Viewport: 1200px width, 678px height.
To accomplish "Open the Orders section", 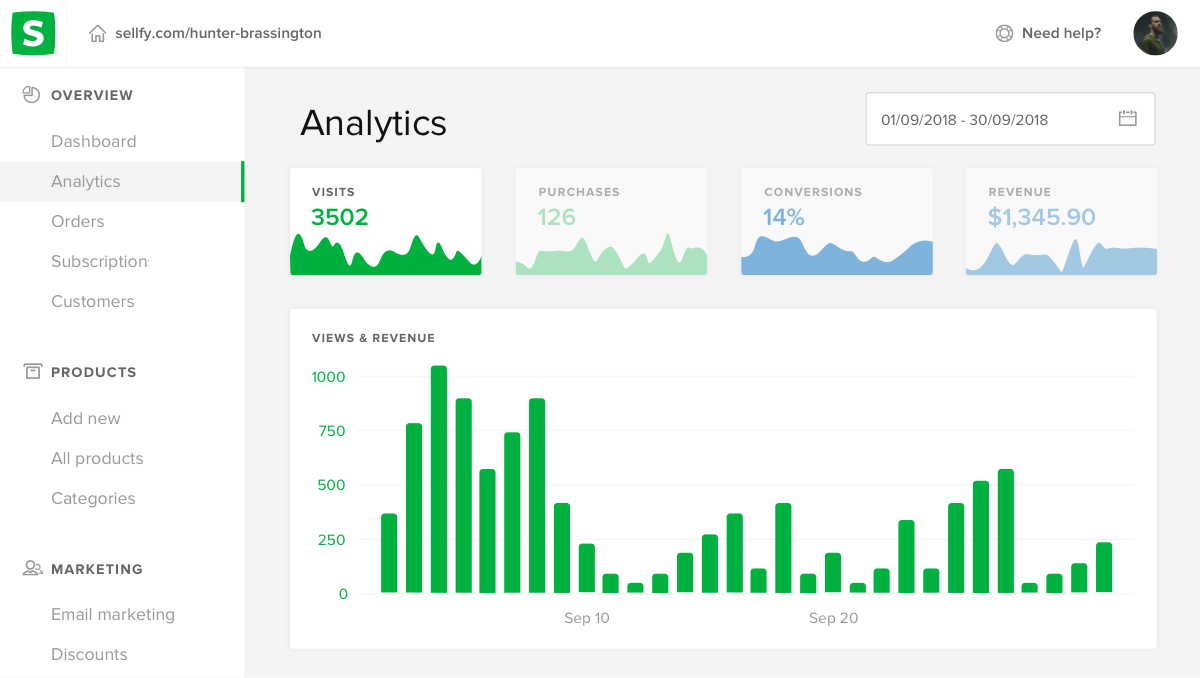I will [x=78, y=221].
